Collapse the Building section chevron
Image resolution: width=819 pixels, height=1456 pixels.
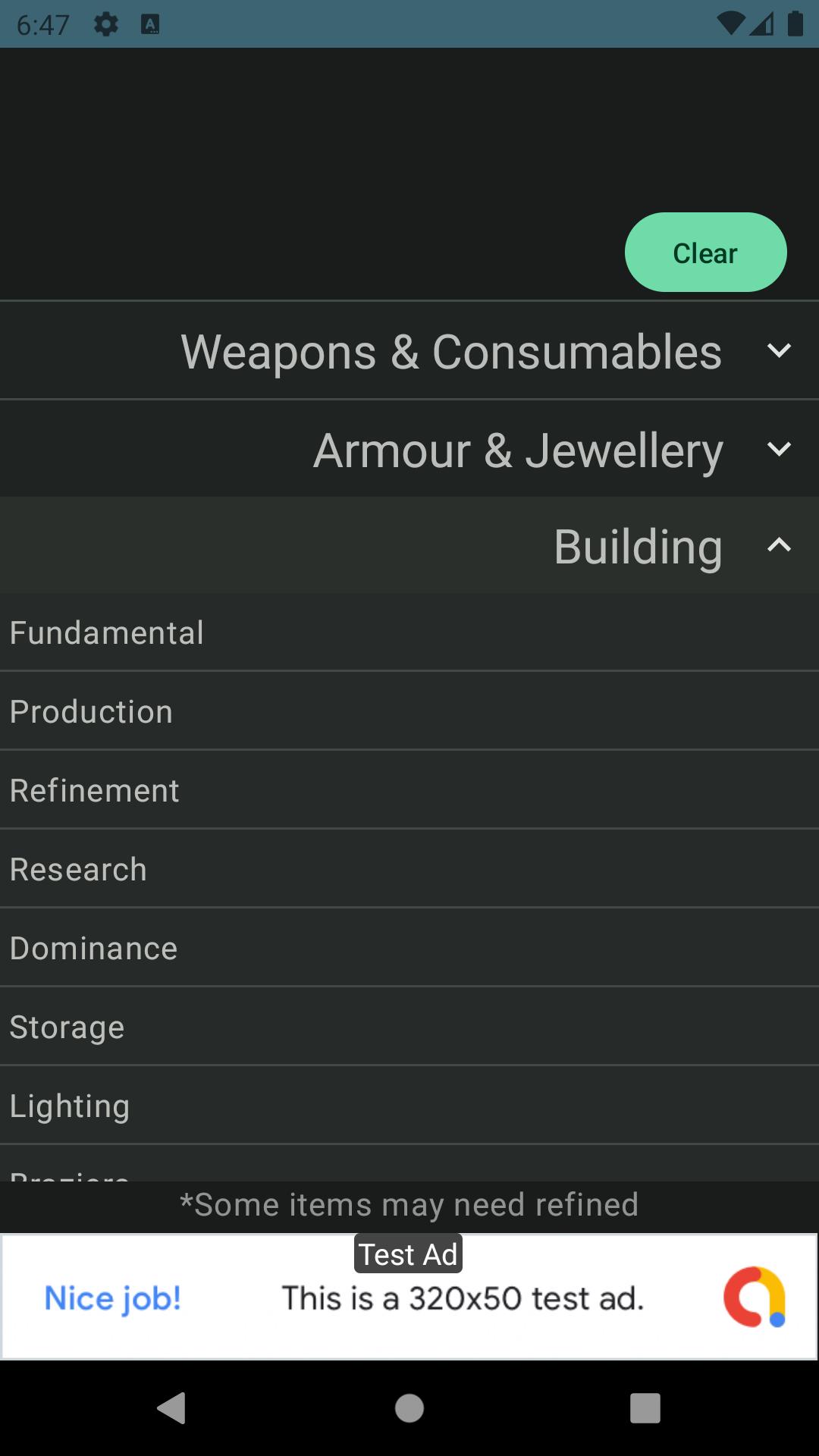(x=779, y=545)
